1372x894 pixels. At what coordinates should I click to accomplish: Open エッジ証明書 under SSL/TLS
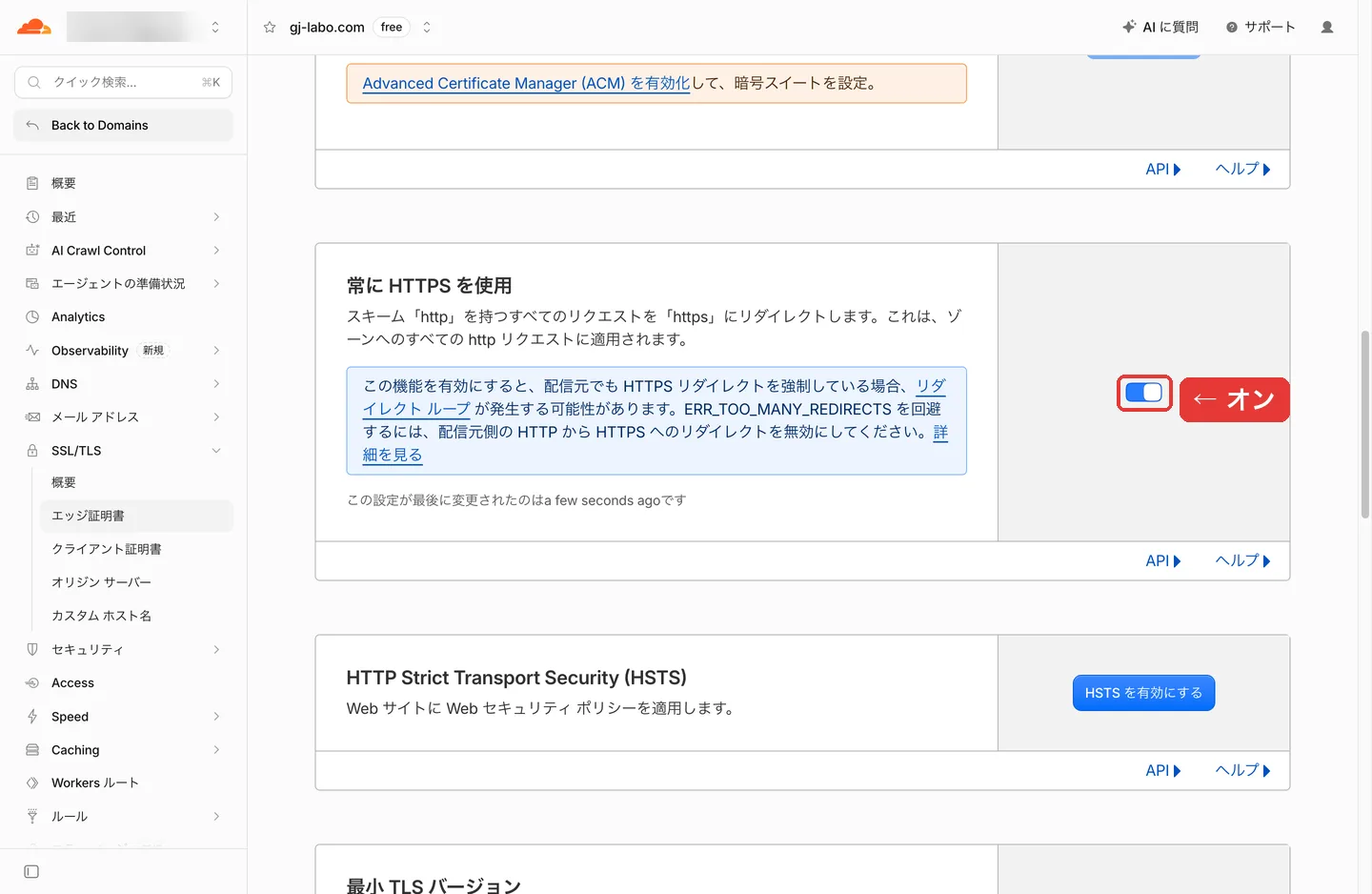click(136, 516)
